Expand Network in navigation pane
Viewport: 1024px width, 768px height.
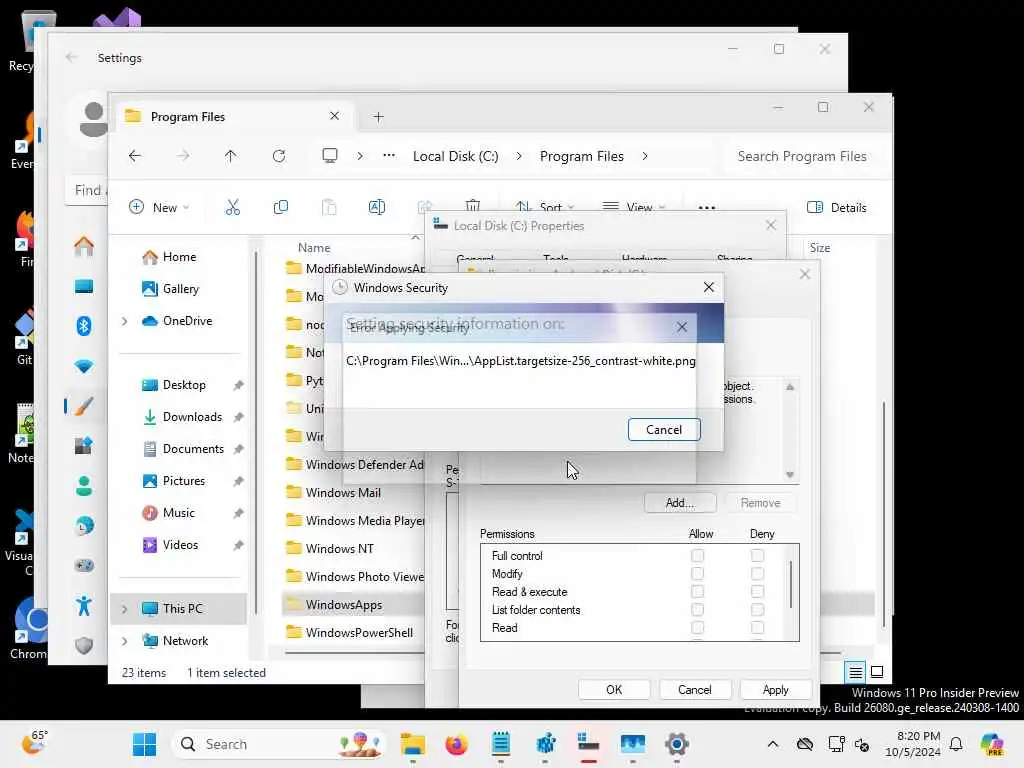click(125, 641)
